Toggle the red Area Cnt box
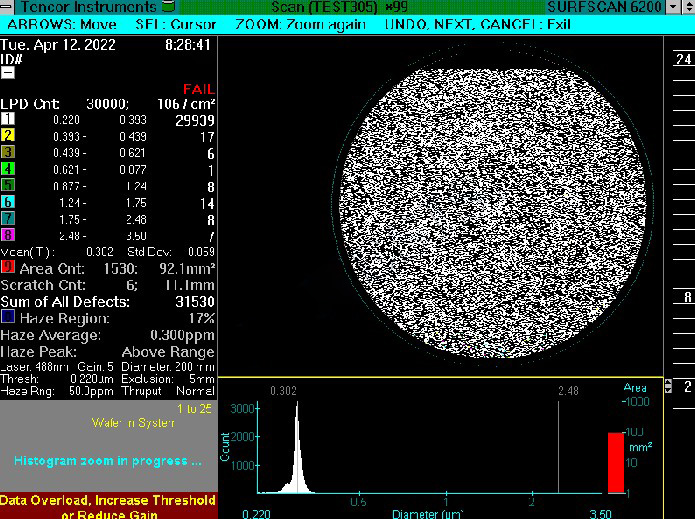 click(x=7, y=268)
